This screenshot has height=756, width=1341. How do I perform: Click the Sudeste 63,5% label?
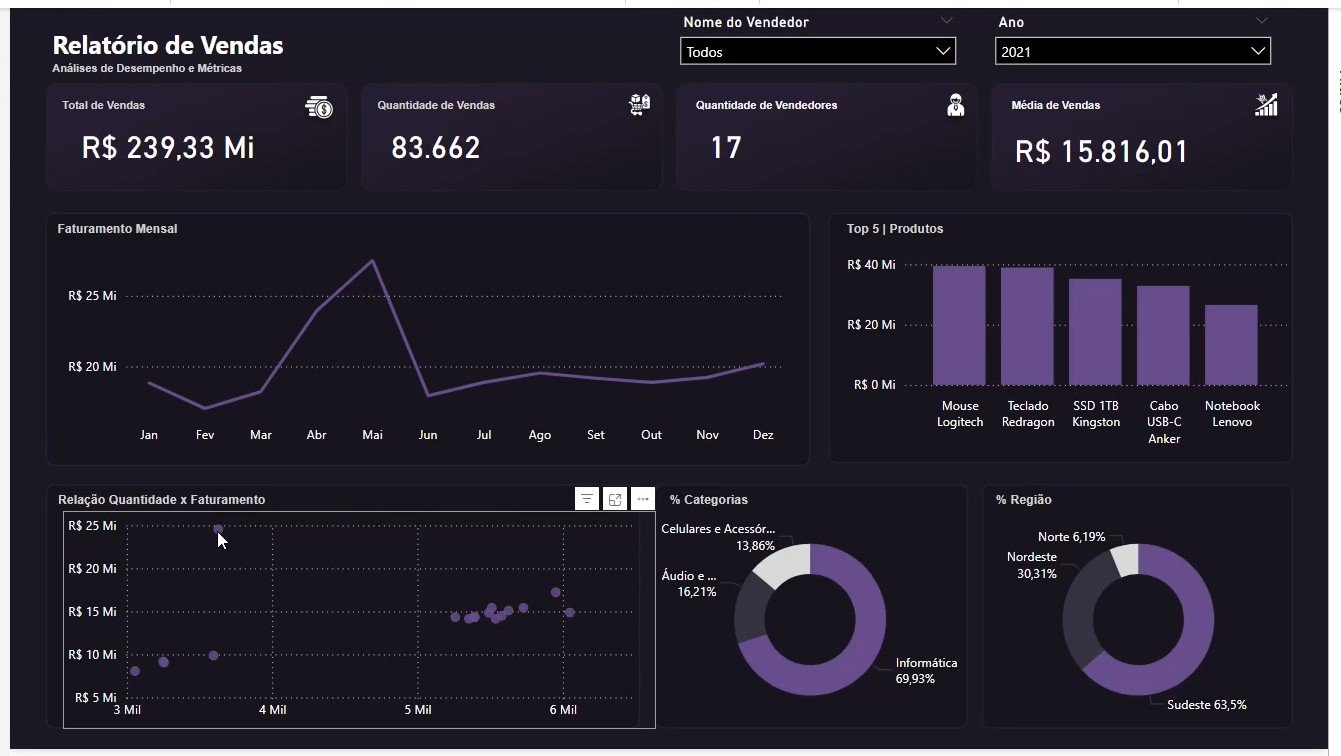tap(1207, 705)
